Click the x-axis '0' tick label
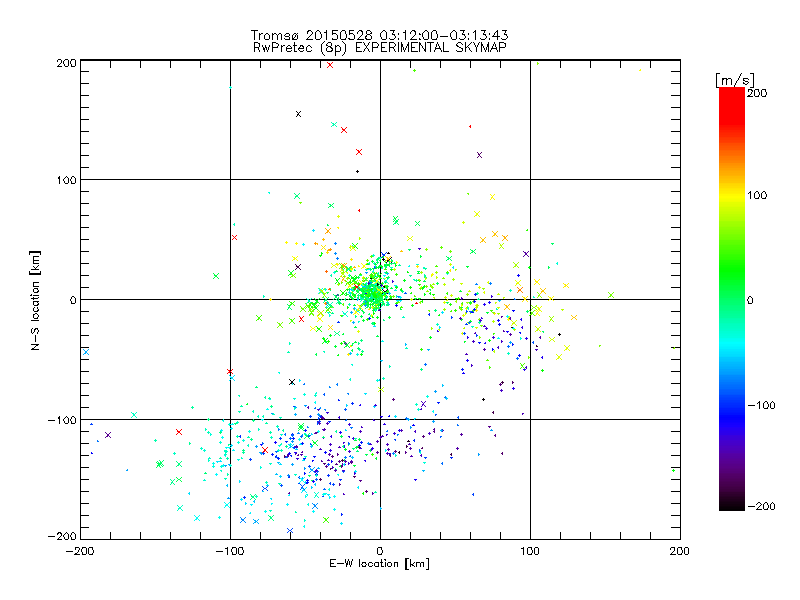The image size is (800, 600). pyautogui.click(x=380, y=551)
